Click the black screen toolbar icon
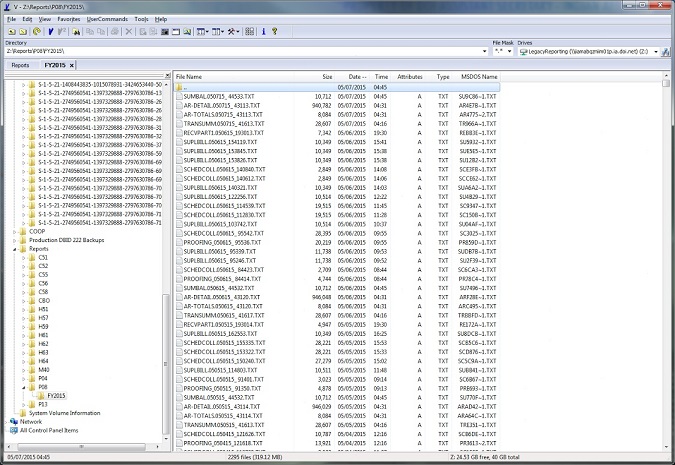 pos(164,31)
